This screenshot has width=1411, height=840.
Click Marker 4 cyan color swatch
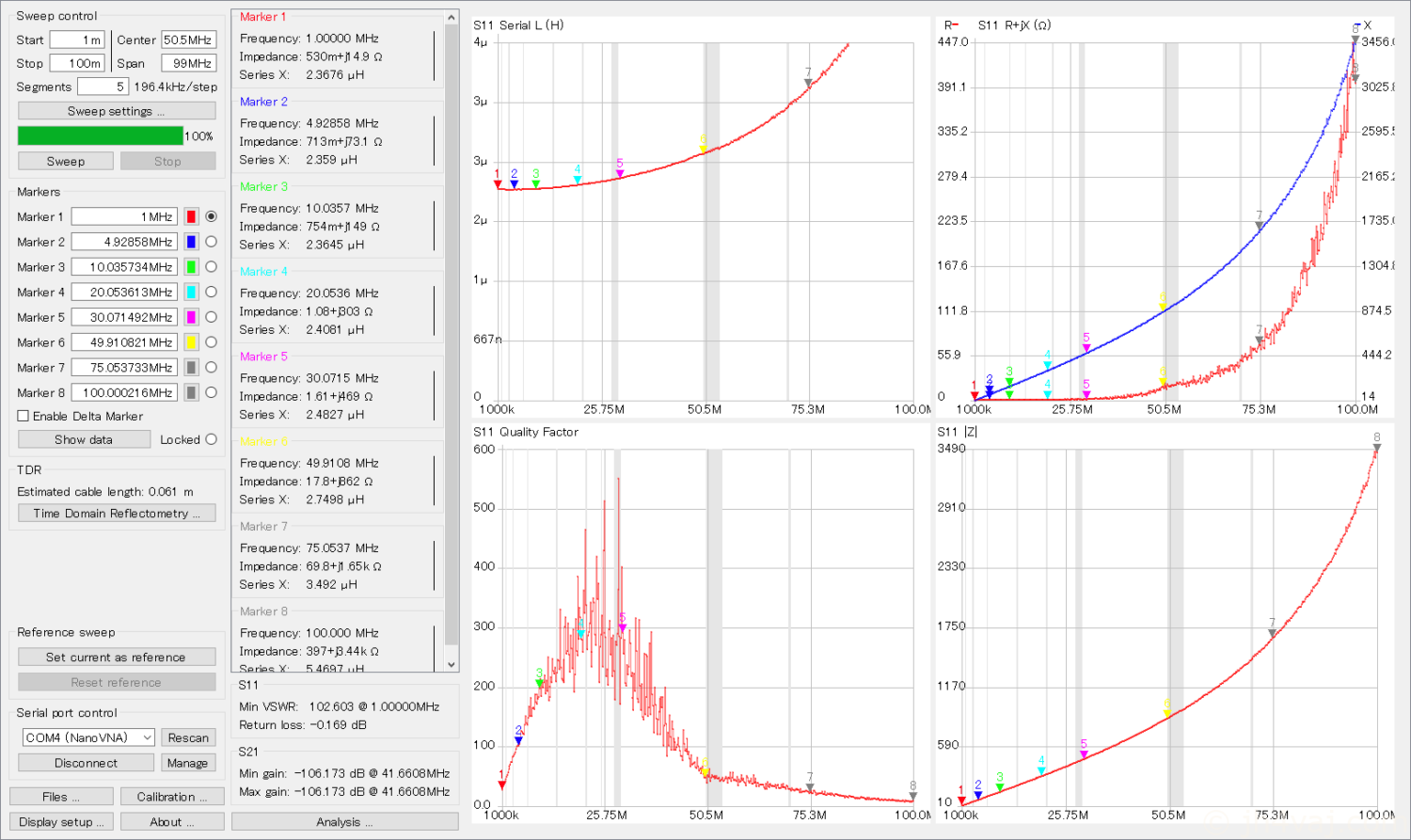coord(191,293)
